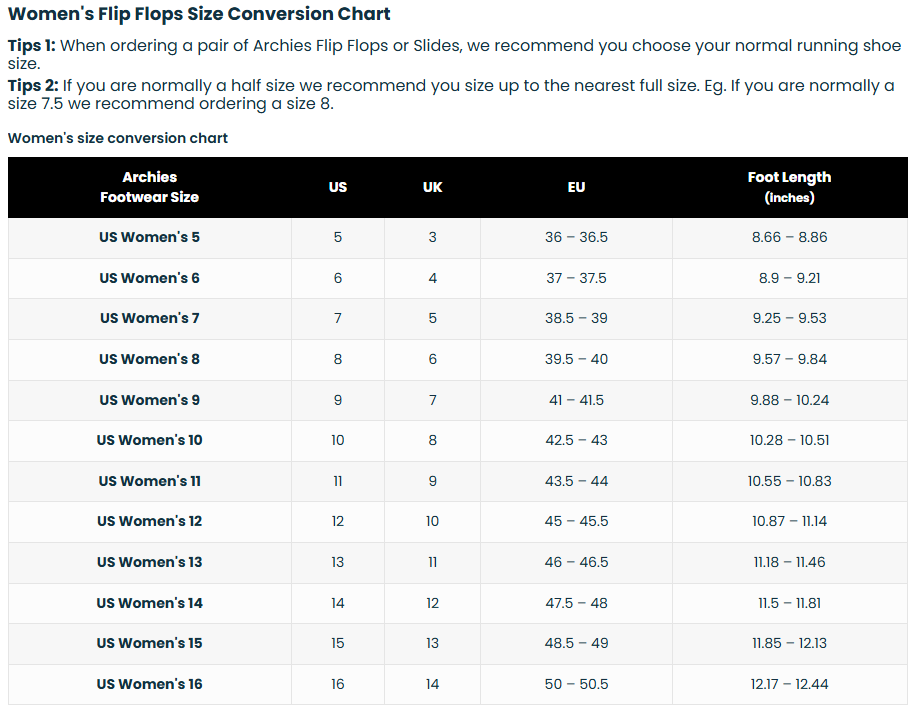Screen dimensions: 910x708
Task: Select the Tips 1 paragraph text
Action: point(454,54)
